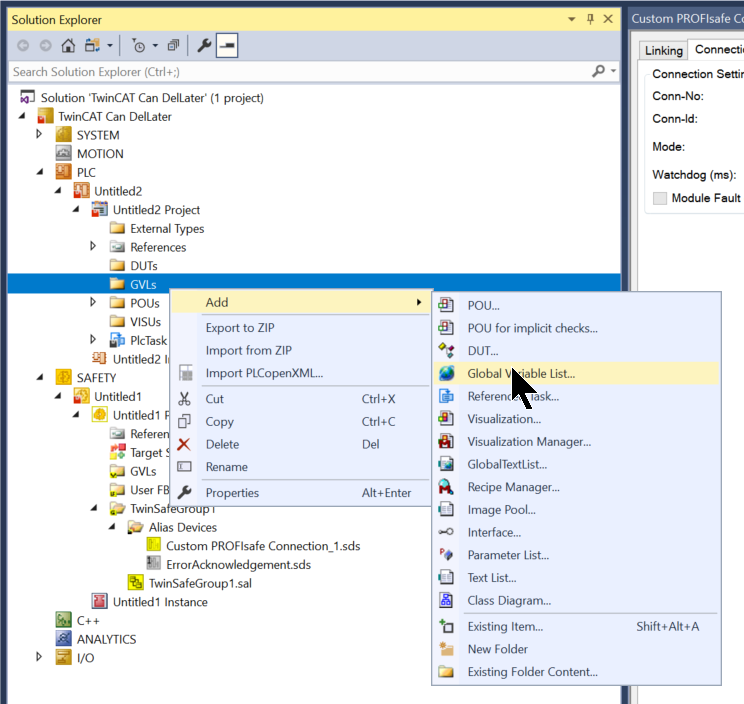Select the DUTs folder
The image size is (744, 704).
[x=144, y=266]
